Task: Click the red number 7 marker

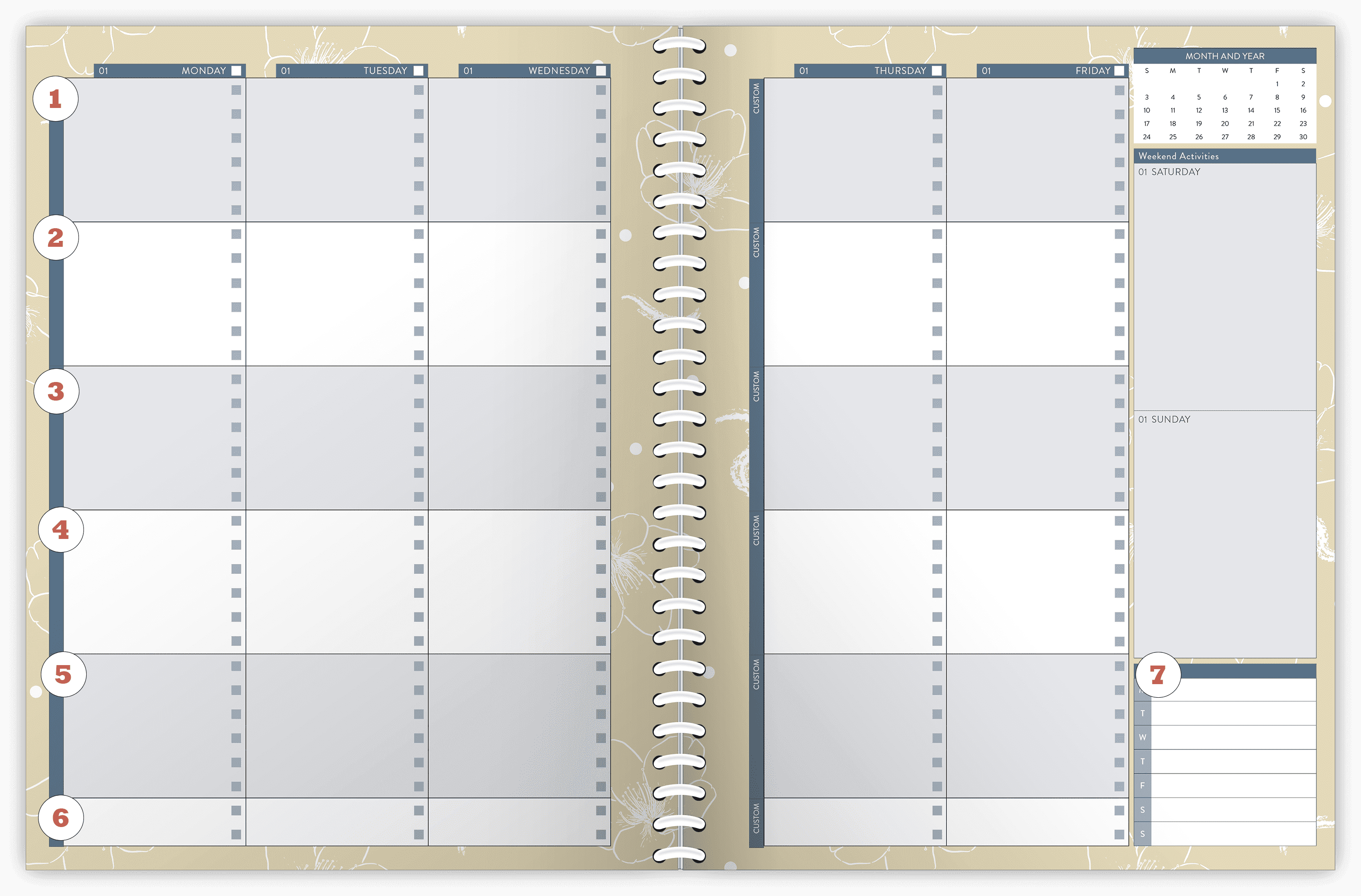Action: coord(1158,675)
